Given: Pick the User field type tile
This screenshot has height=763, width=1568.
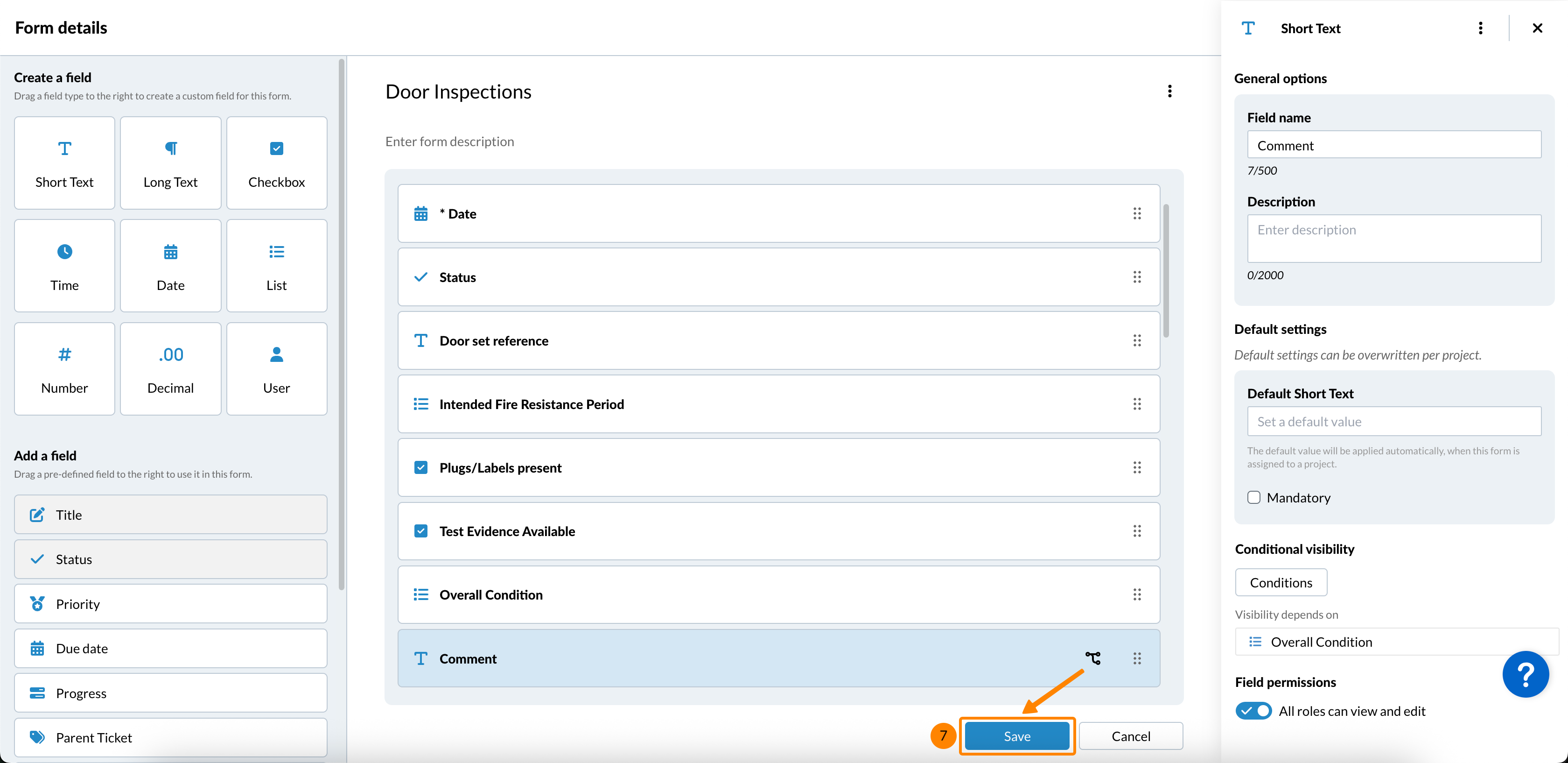Looking at the screenshot, I should click(276, 369).
